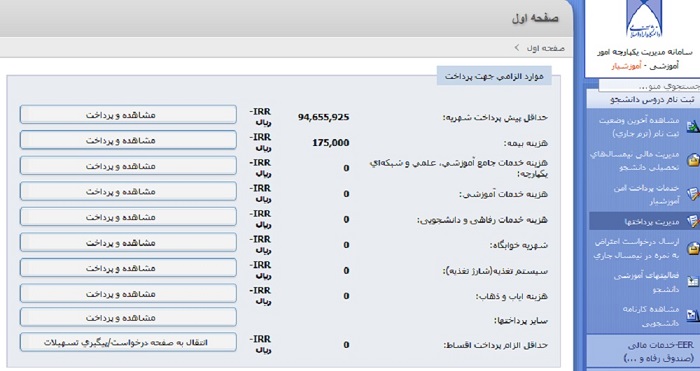Click the label سایر پرداختها
This screenshot has height=371, width=700.
[521, 321]
